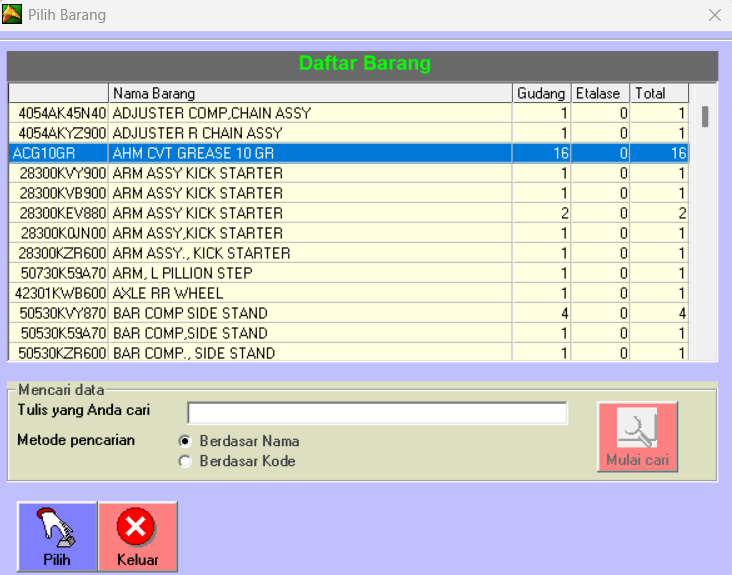
Task: Click the app icon in title bar
Action: (x=12, y=15)
